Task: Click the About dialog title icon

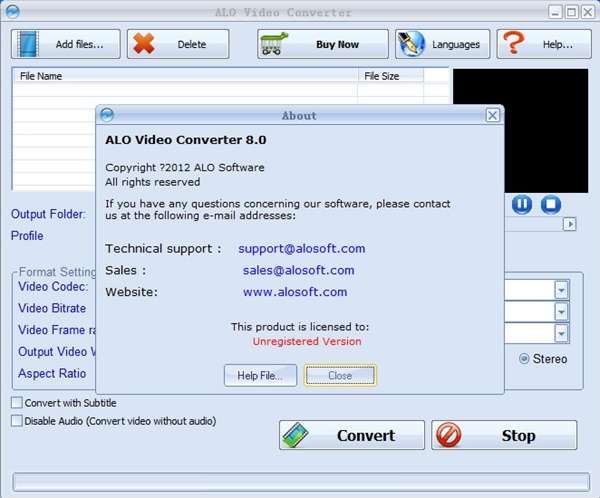Action: pyautogui.click(x=107, y=115)
